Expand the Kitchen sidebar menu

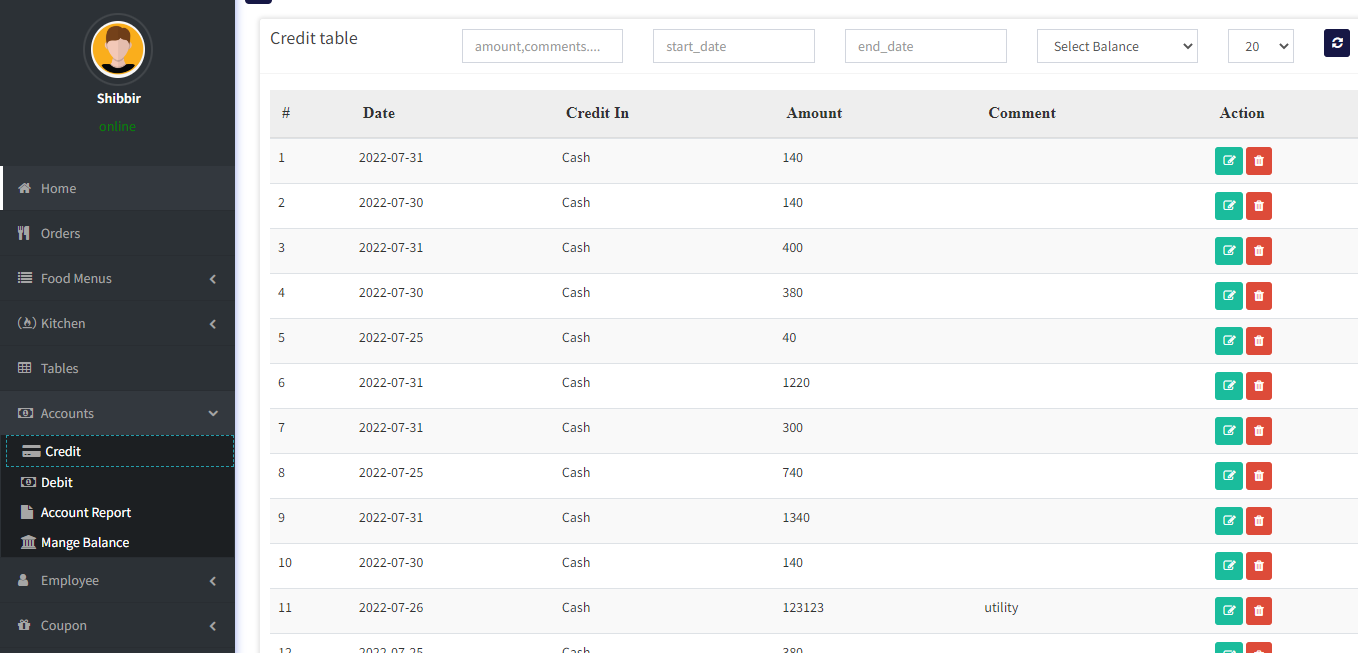pyautogui.click(x=118, y=323)
